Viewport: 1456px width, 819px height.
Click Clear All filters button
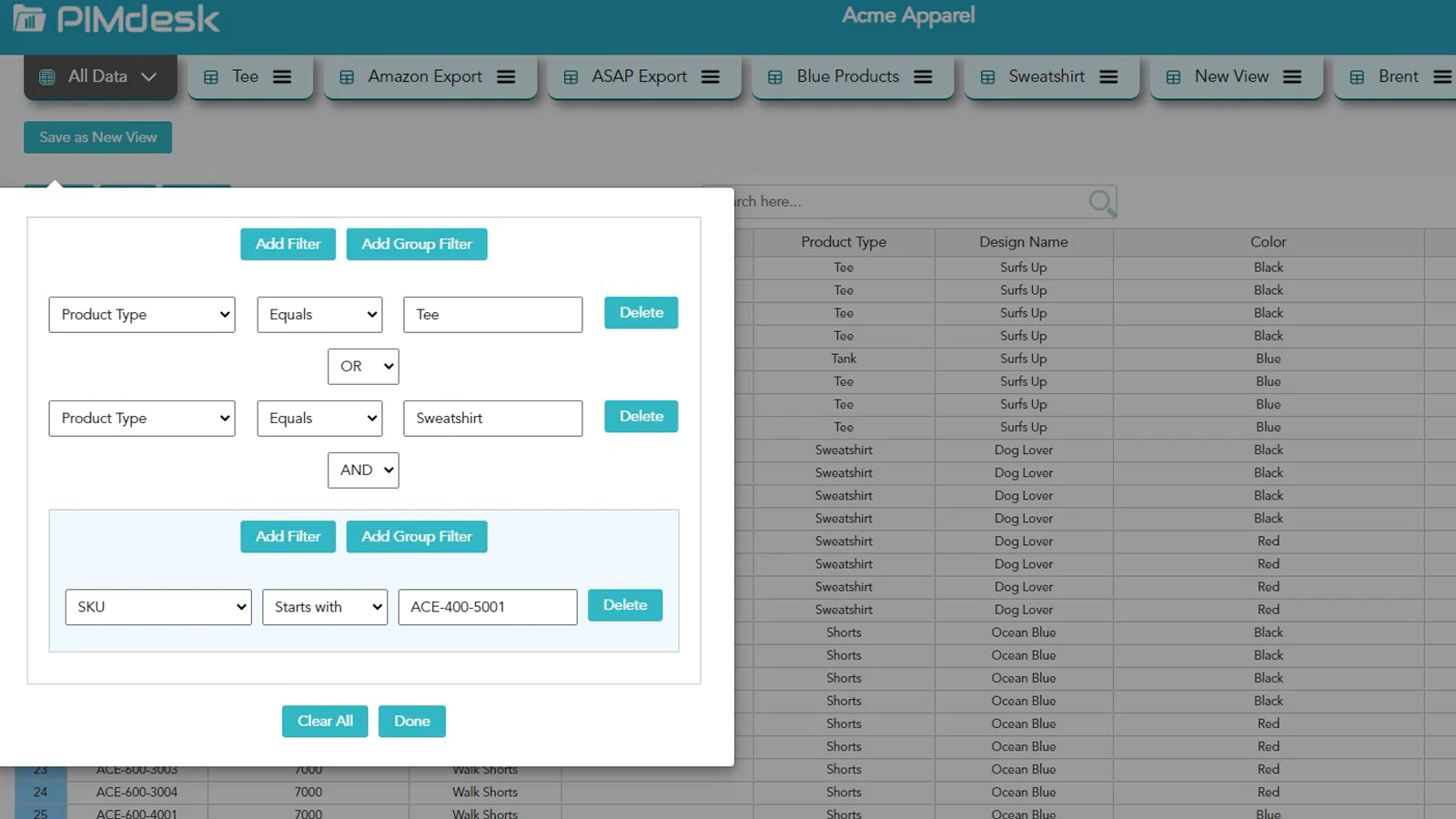pos(325,721)
